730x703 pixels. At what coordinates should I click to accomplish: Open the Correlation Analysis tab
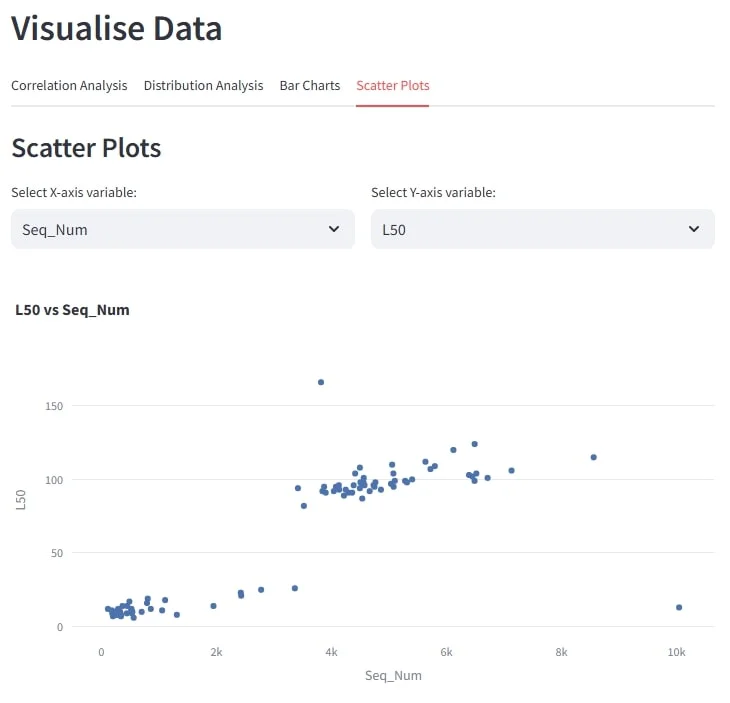coord(69,86)
